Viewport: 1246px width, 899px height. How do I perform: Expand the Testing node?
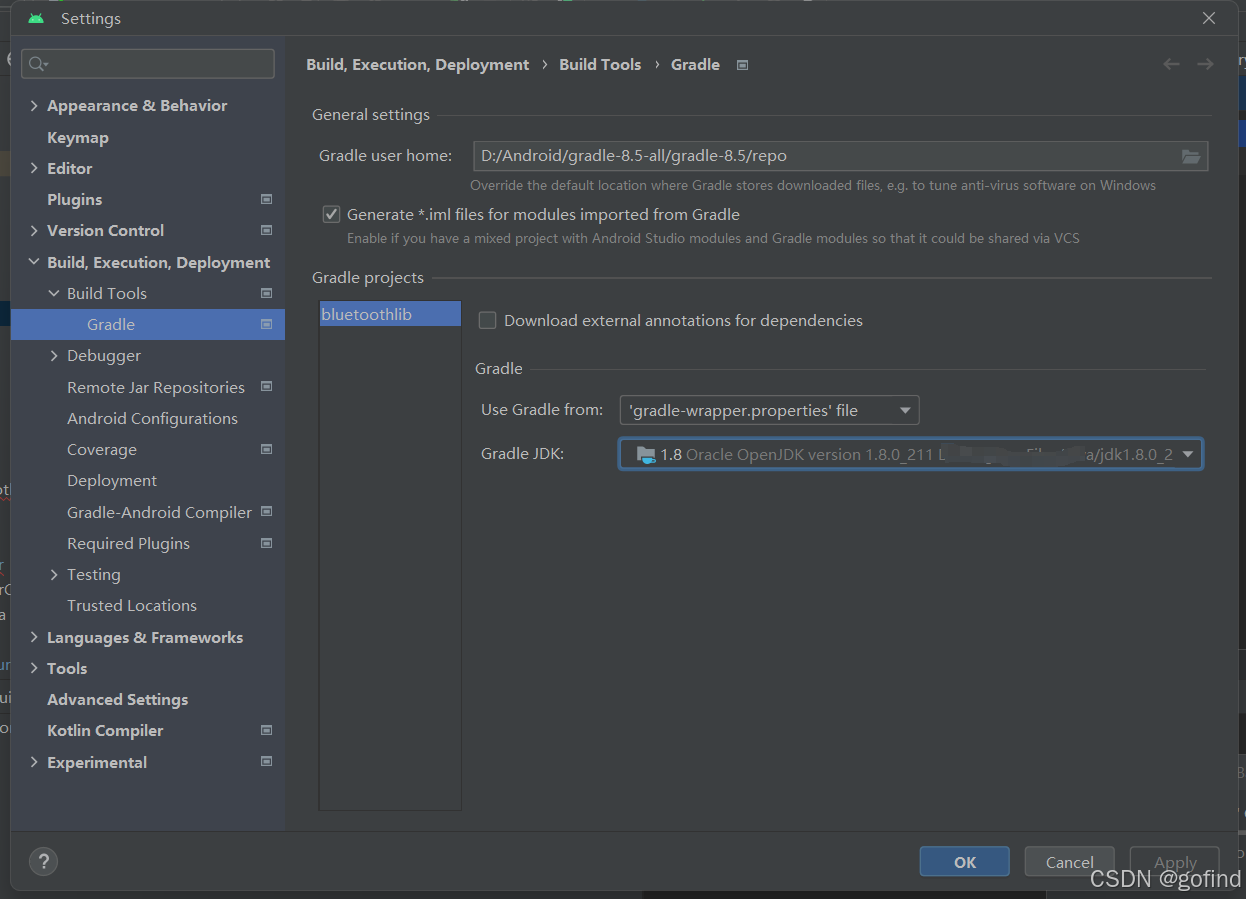point(54,574)
